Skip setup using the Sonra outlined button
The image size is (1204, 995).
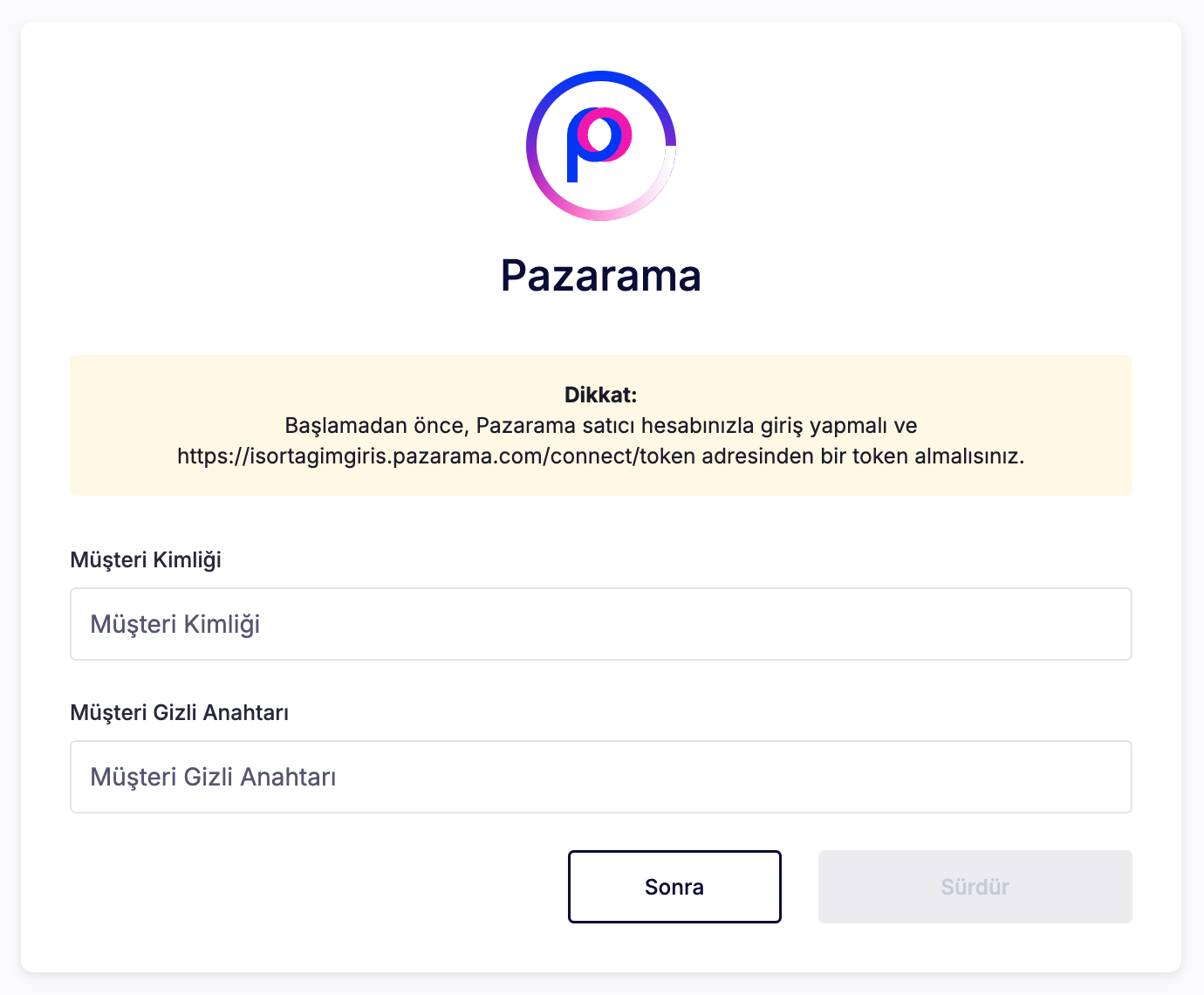click(x=674, y=887)
